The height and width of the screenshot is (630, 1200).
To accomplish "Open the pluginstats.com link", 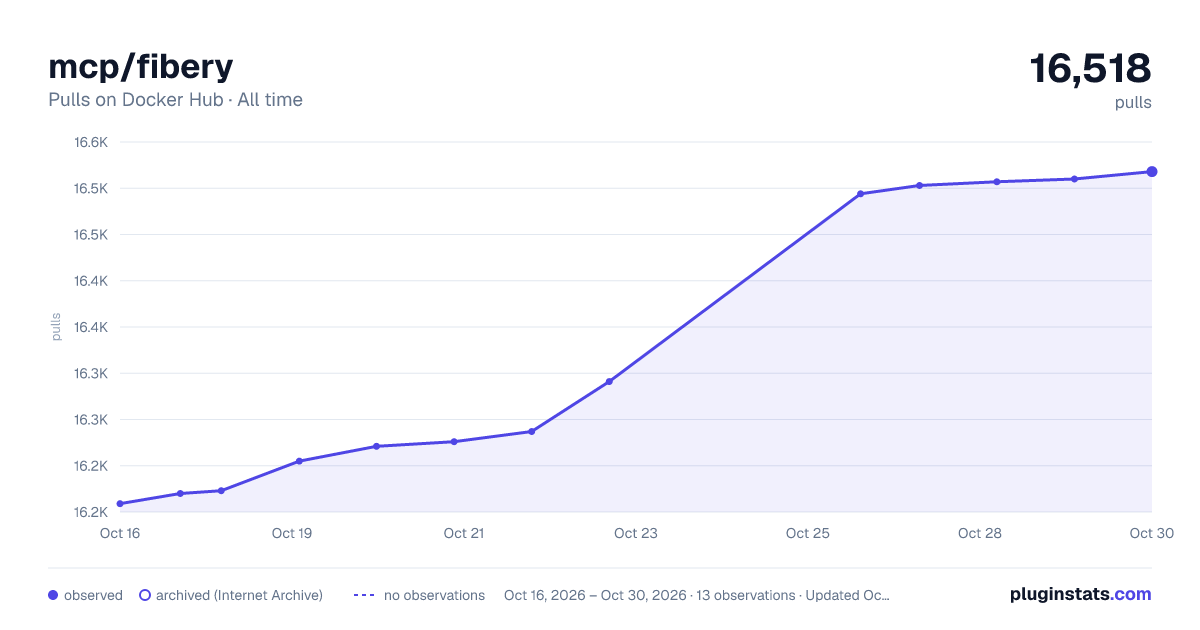I will pyautogui.click(x=1081, y=594).
